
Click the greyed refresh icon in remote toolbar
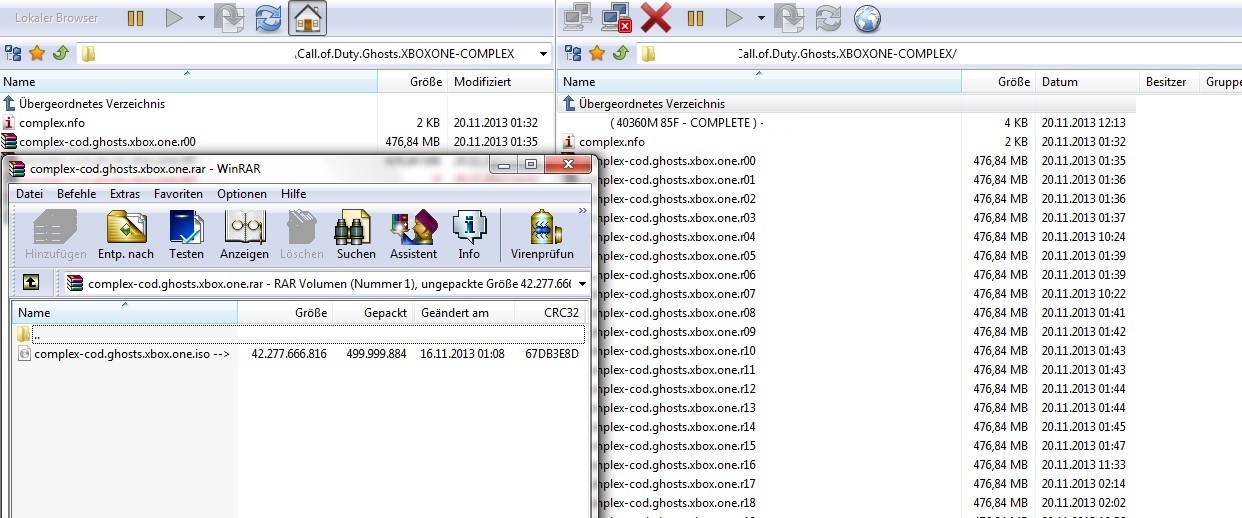point(828,18)
